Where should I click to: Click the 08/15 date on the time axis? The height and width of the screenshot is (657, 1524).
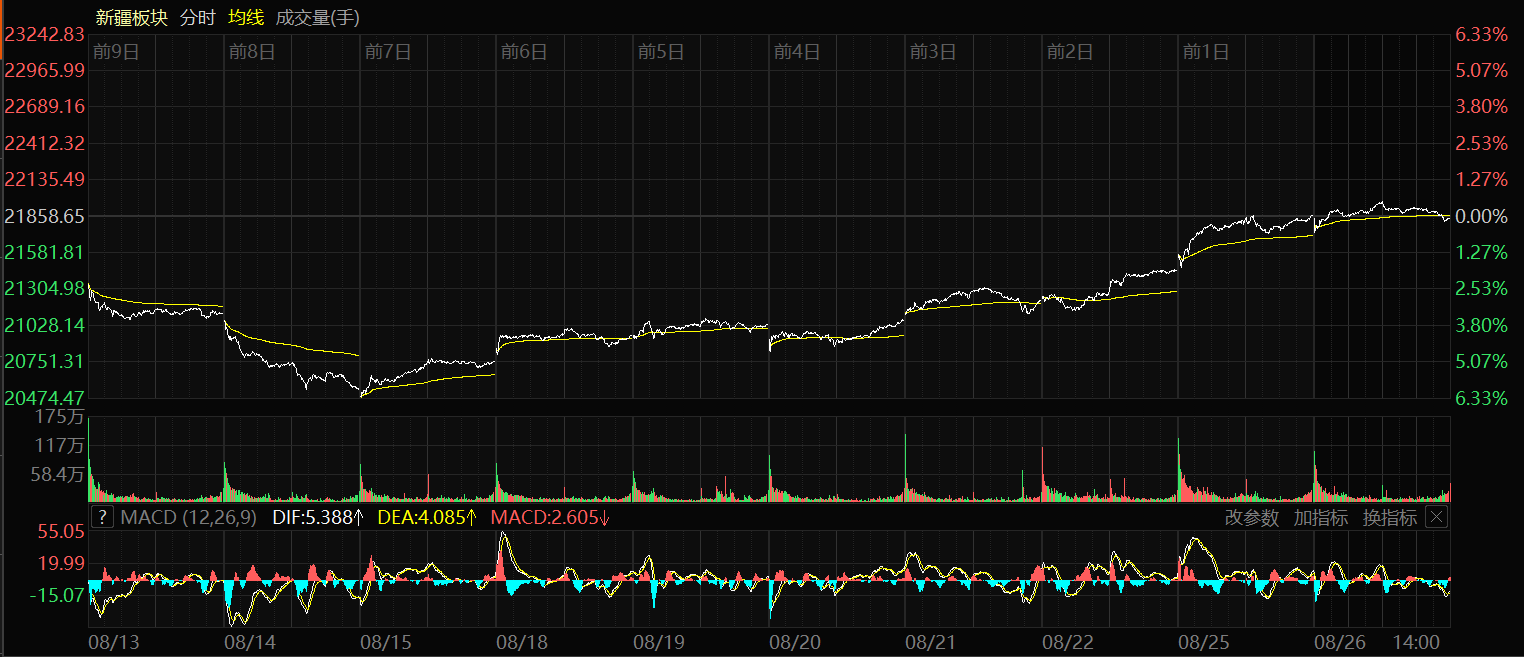point(385,641)
